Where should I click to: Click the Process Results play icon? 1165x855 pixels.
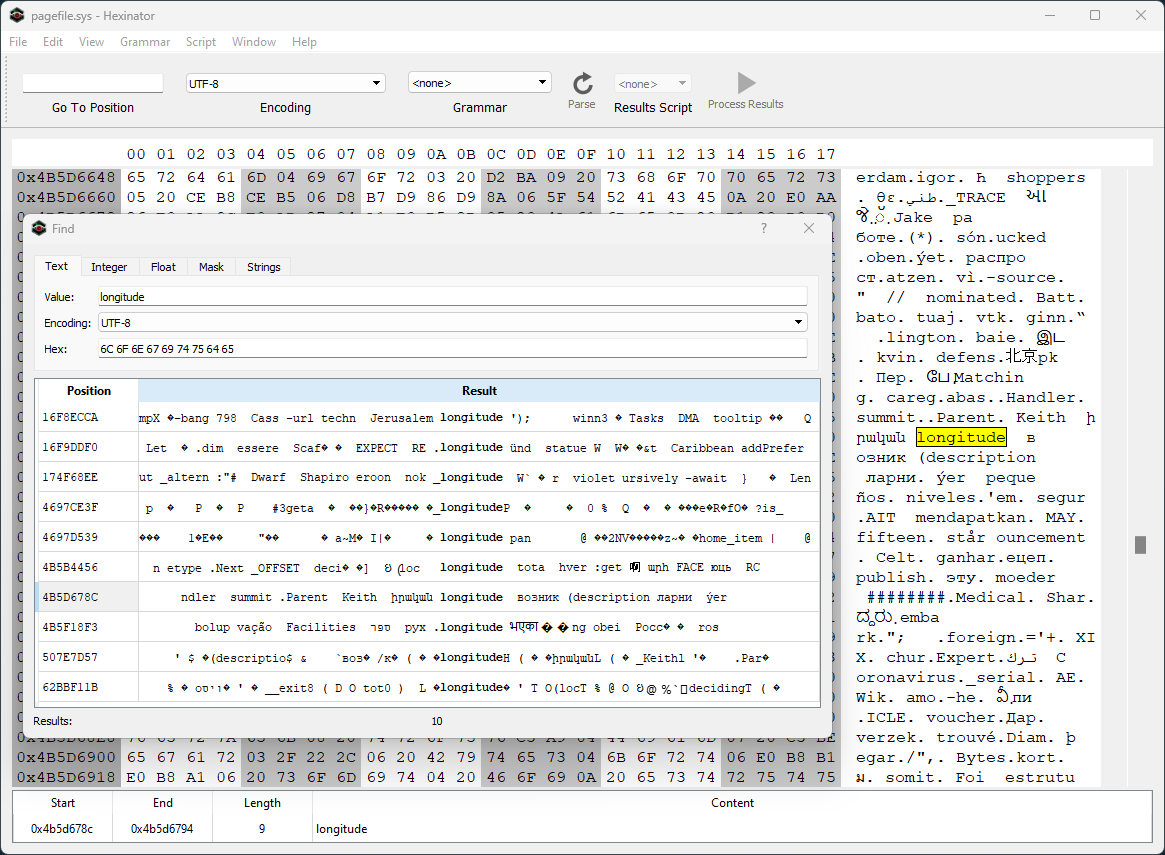click(x=746, y=82)
